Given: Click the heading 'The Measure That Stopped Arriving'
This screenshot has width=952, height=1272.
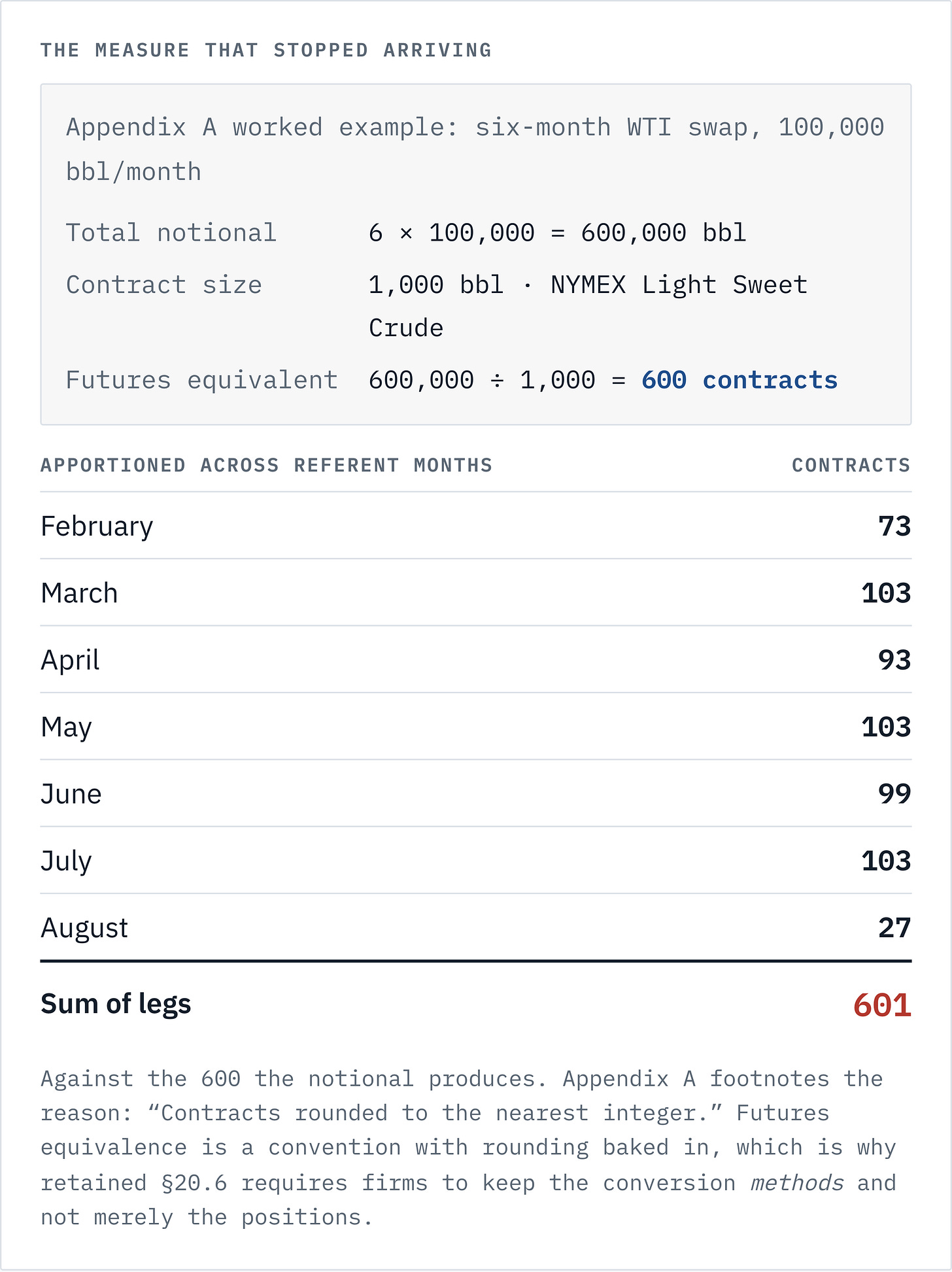Looking at the screenshot, I should pos(265,50).
